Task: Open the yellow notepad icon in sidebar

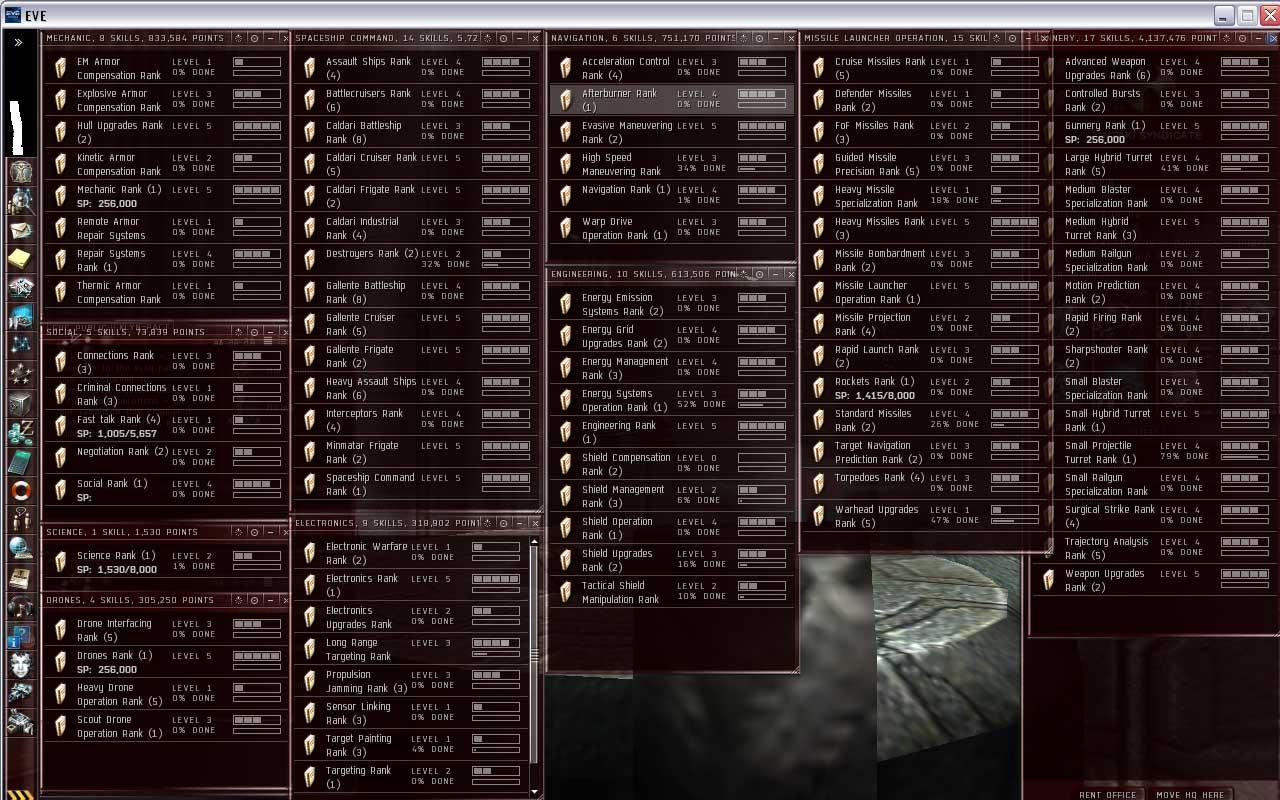Action: point(21,259)
